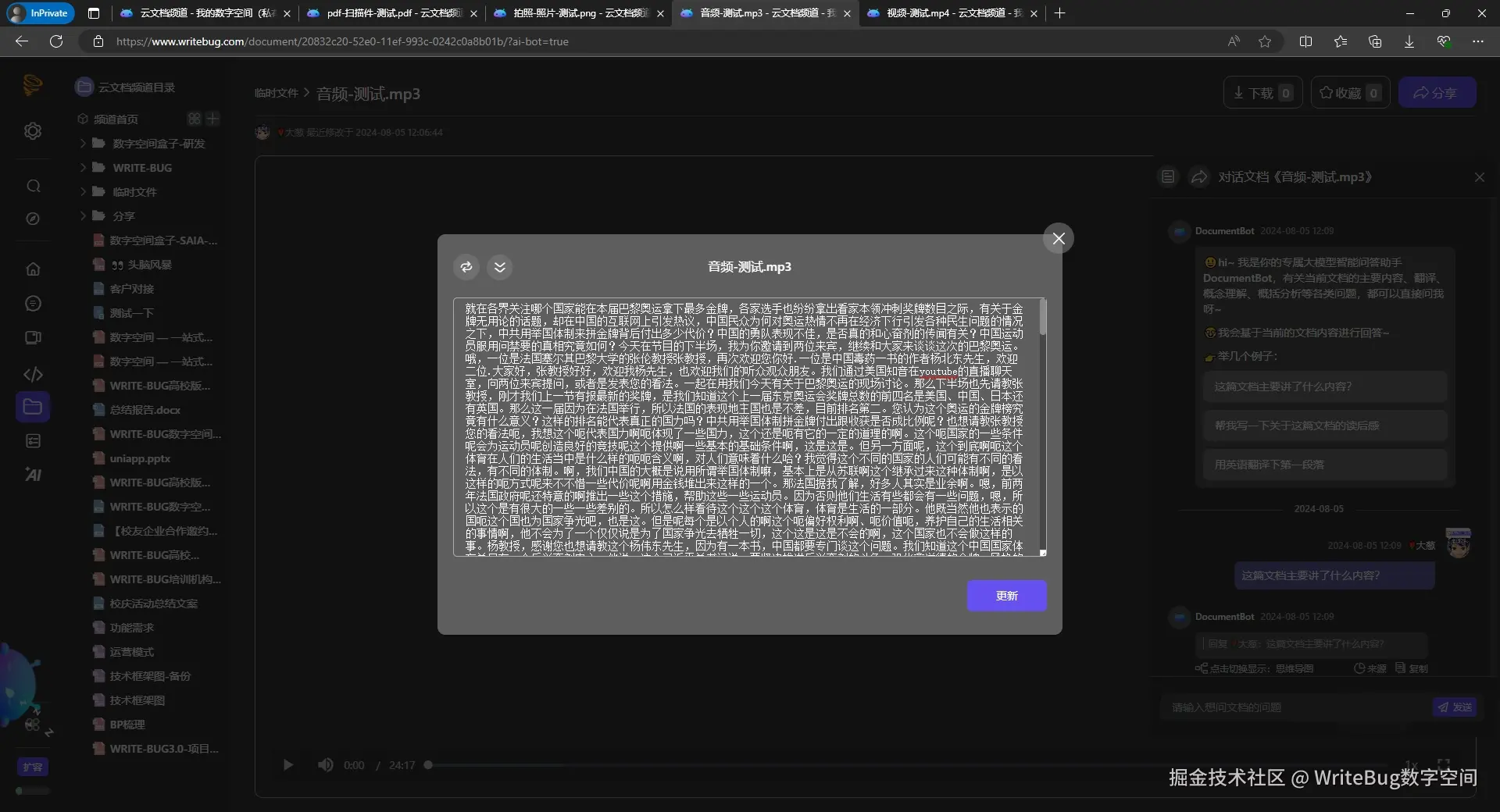Open the 下载 download control in toolbar
This screenshot has width=1500, height=812.
pos(1261,92)
